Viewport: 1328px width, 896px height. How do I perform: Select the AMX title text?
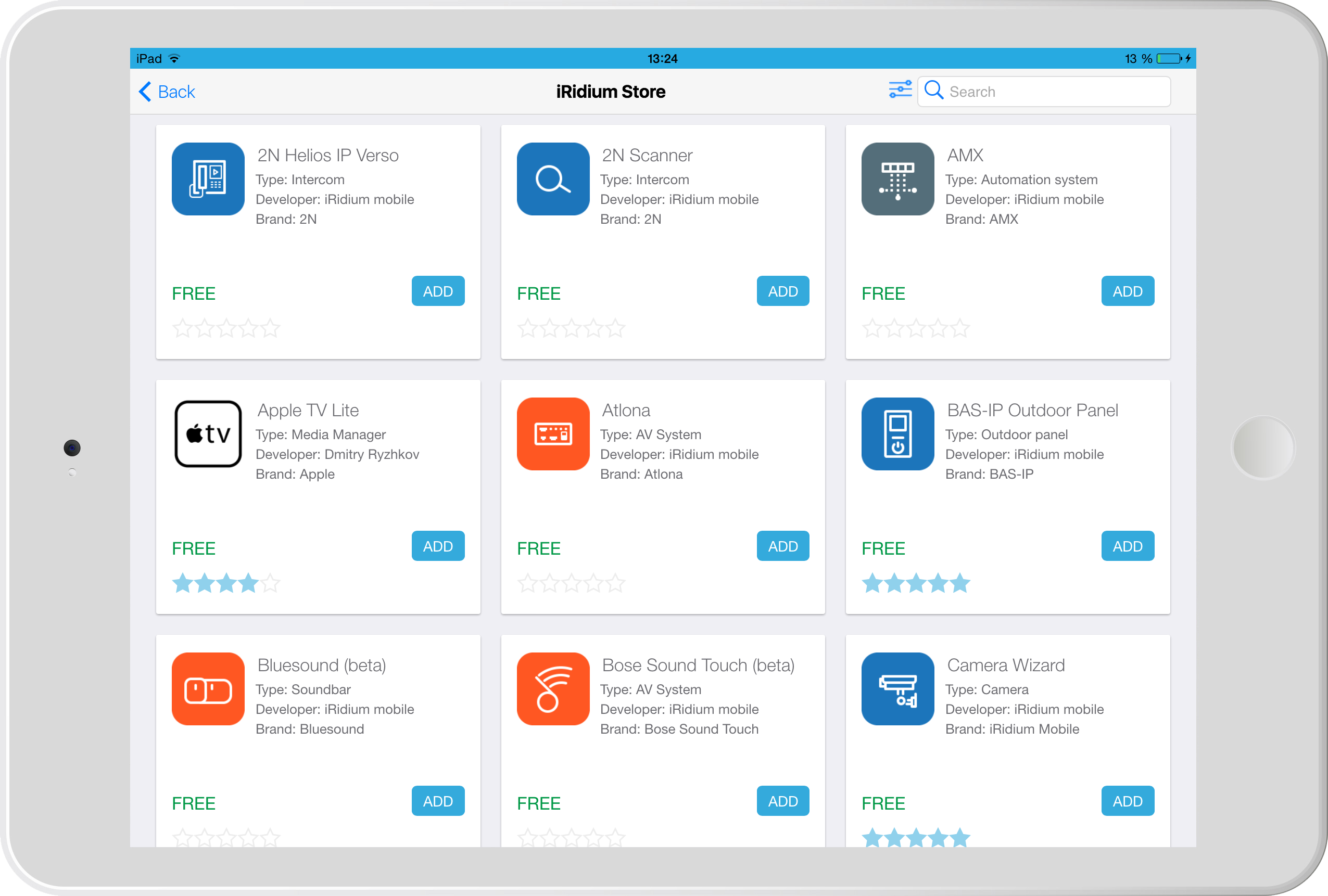965,156
